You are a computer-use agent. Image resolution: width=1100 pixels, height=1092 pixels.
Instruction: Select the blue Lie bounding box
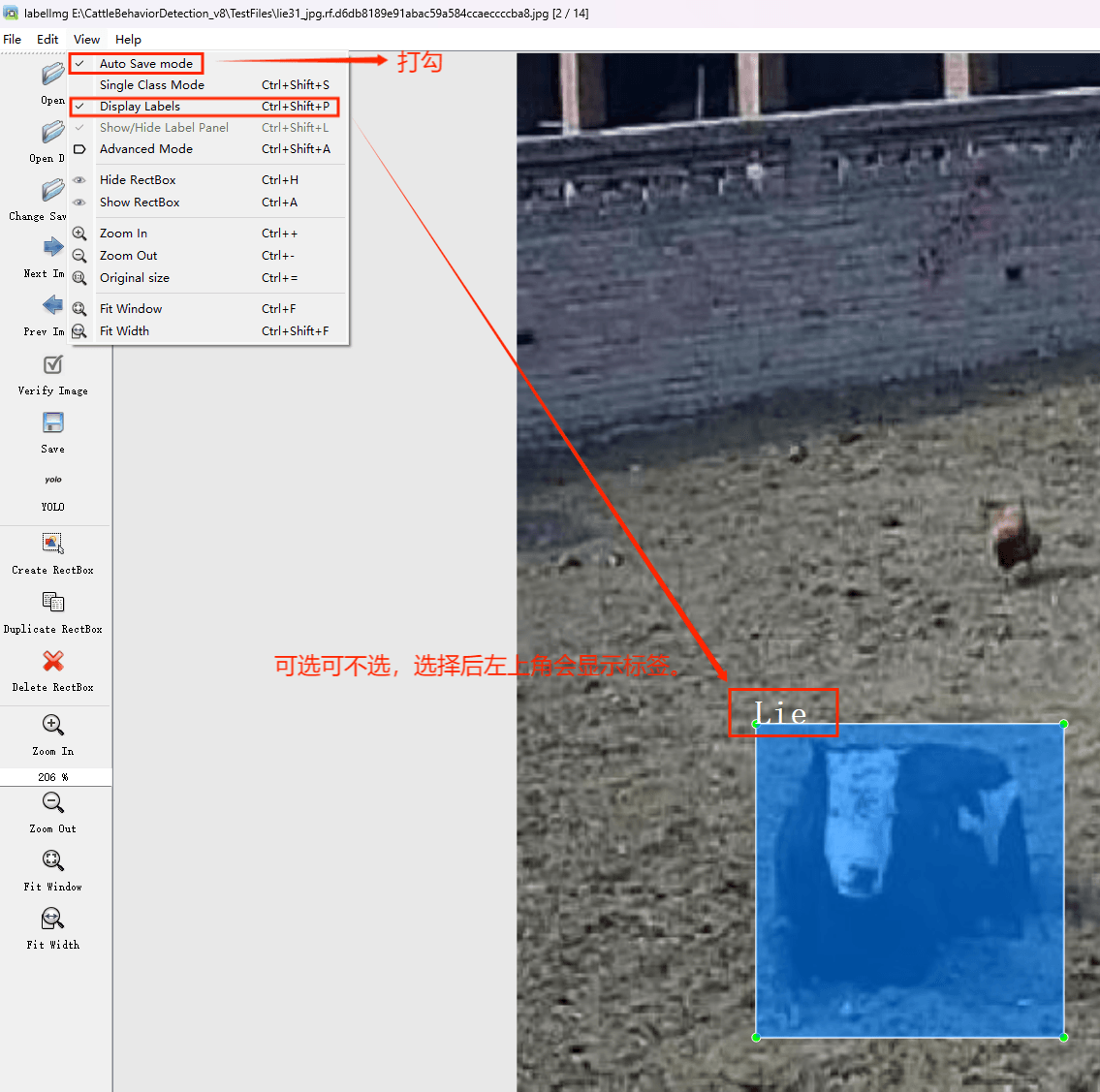909,880
